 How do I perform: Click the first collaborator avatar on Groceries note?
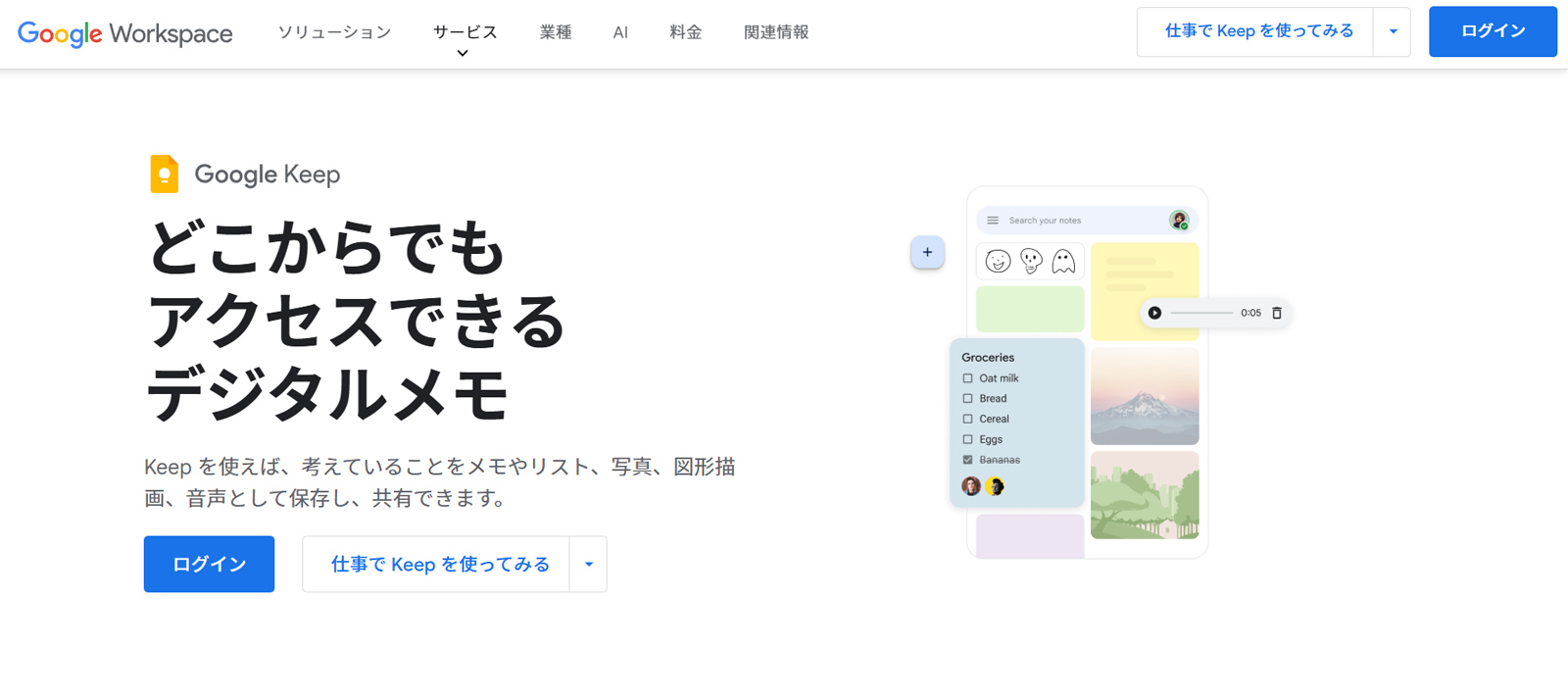coord(971,486)
